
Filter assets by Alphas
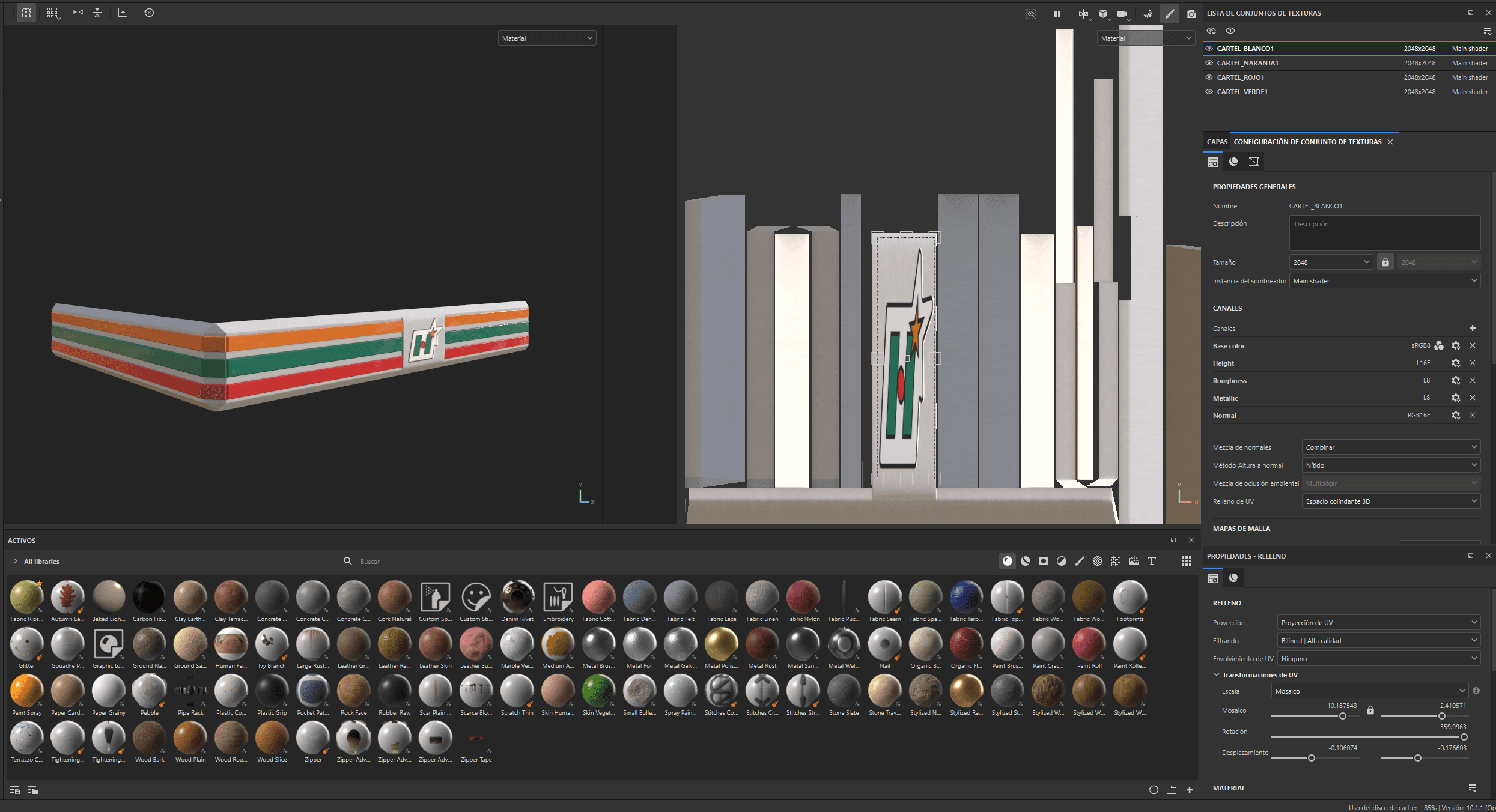click(x=1098, y=561)
